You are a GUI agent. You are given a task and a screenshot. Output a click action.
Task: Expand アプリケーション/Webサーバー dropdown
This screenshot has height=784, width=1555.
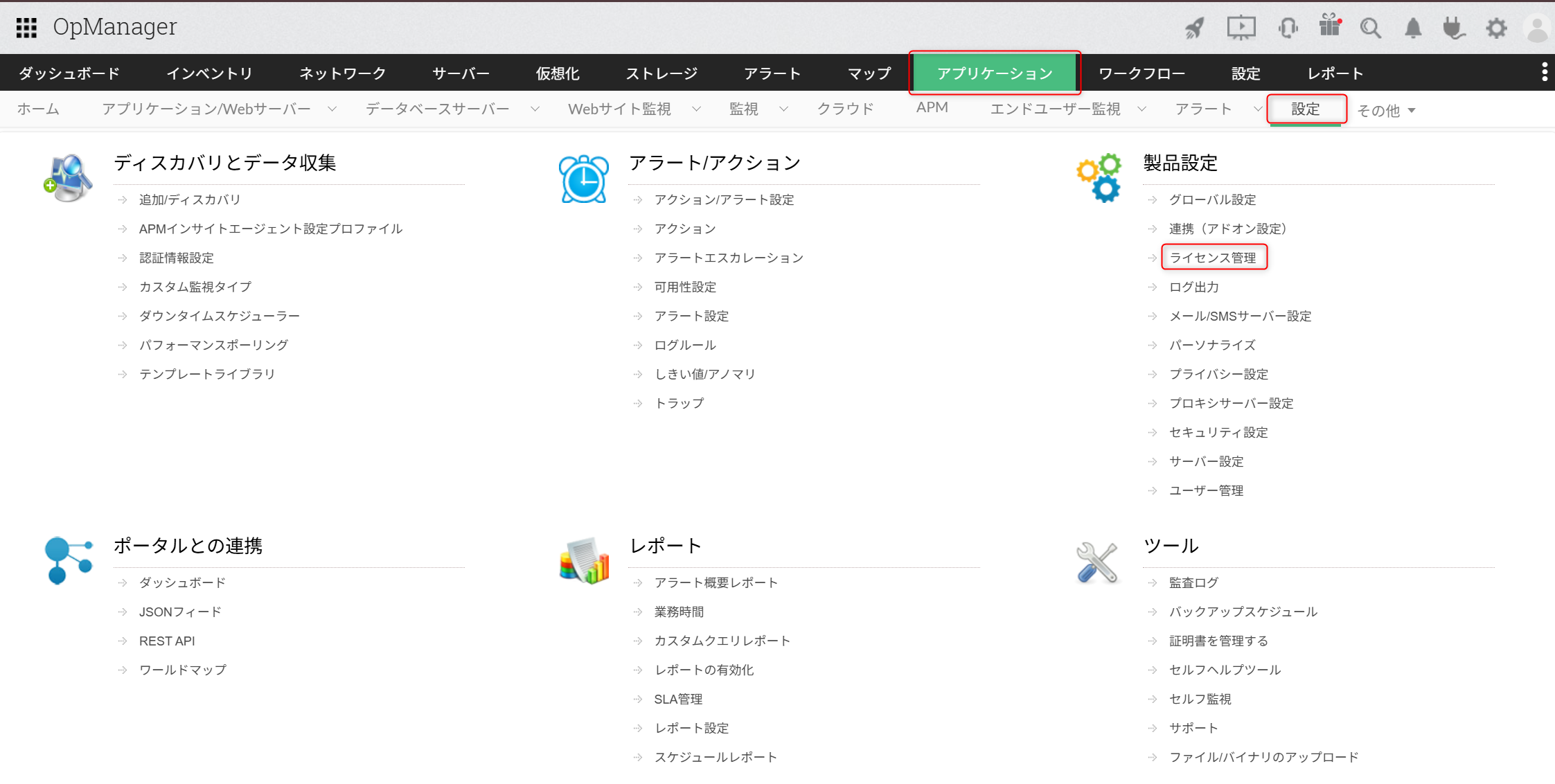(x=332, y=109)
